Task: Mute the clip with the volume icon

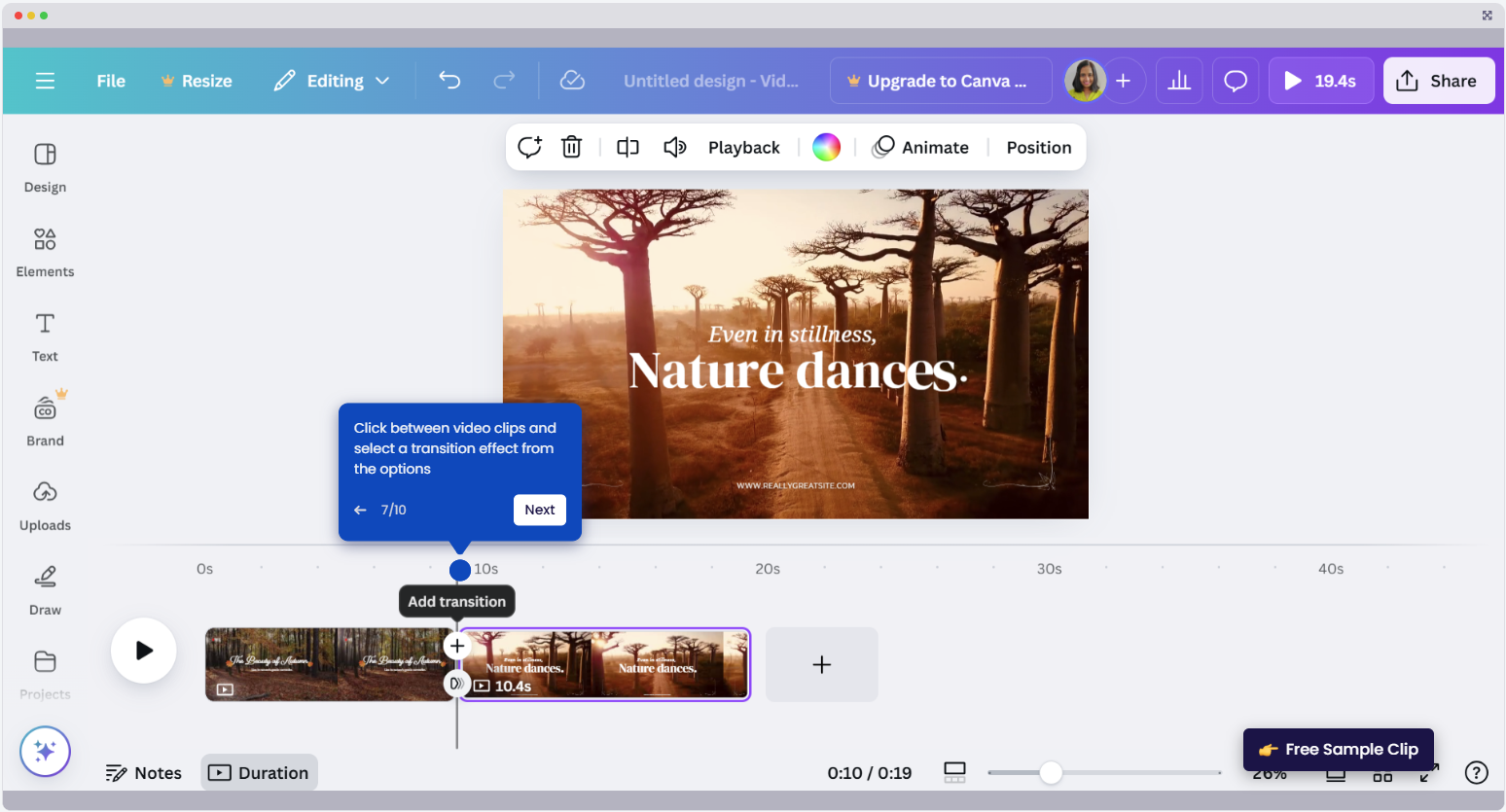Action: pyautogui.click(x=675, y=147)
